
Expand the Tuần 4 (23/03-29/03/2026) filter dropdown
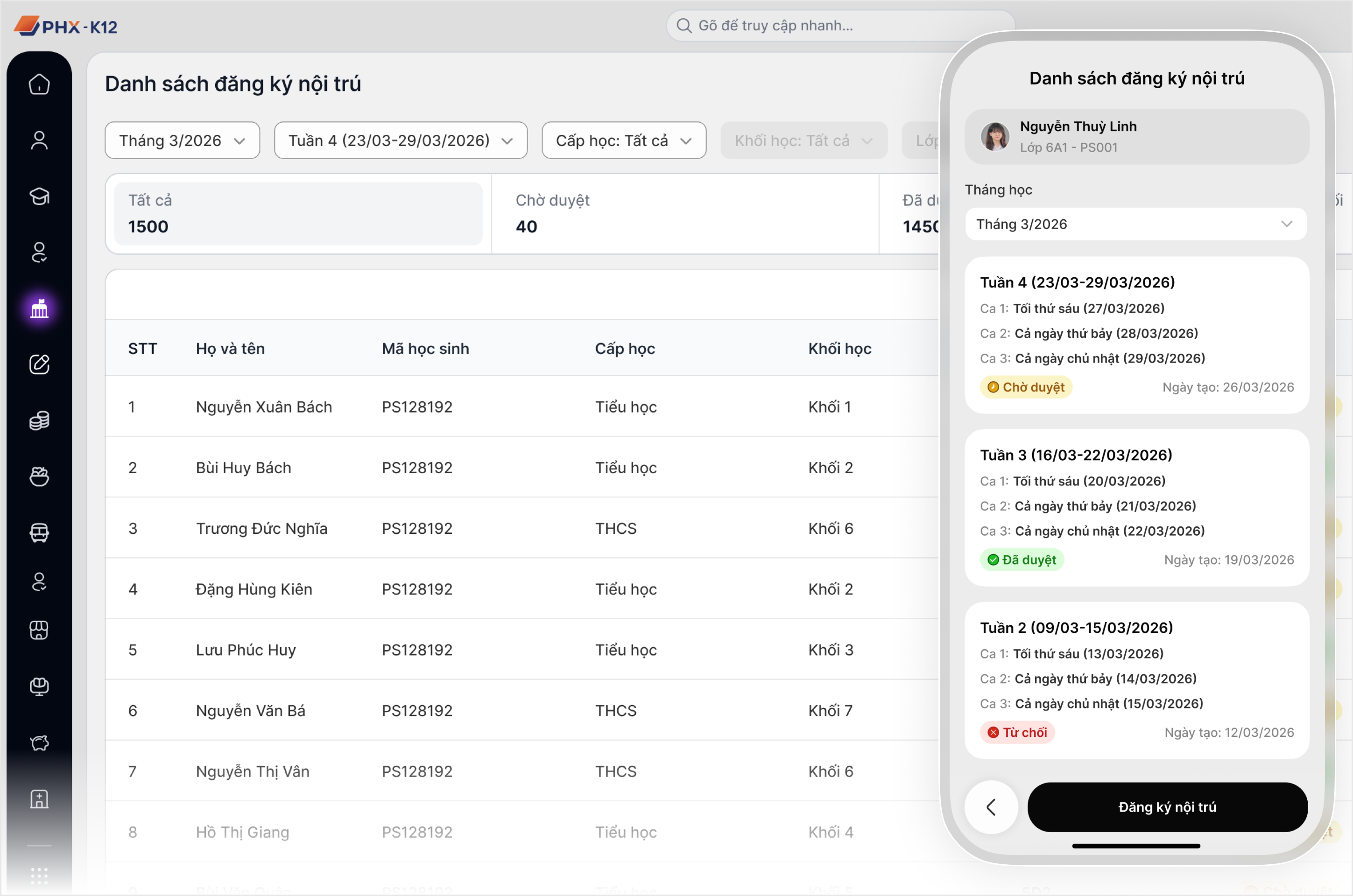pos(401,140)
